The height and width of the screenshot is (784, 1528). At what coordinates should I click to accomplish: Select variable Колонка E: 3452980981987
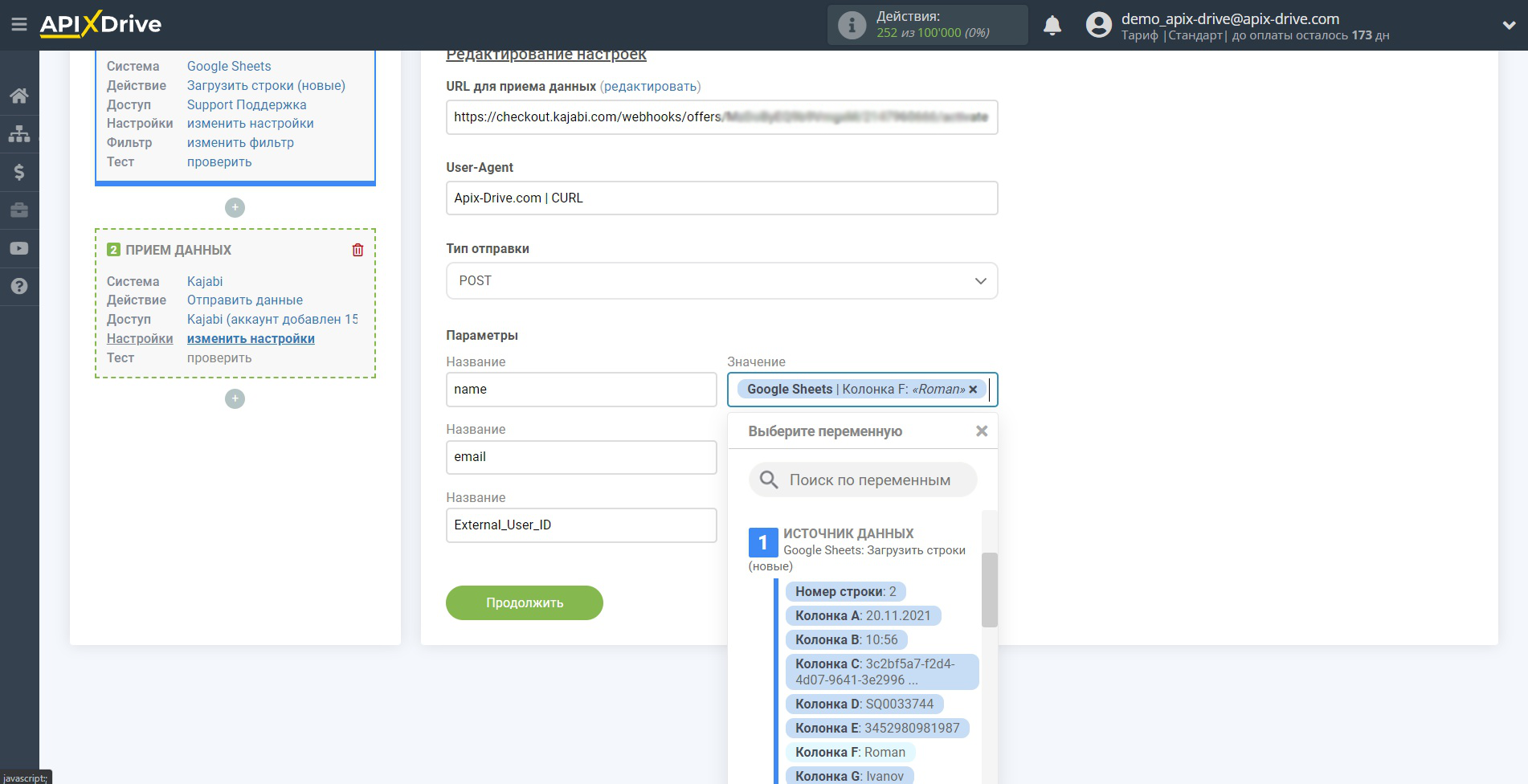877,728
